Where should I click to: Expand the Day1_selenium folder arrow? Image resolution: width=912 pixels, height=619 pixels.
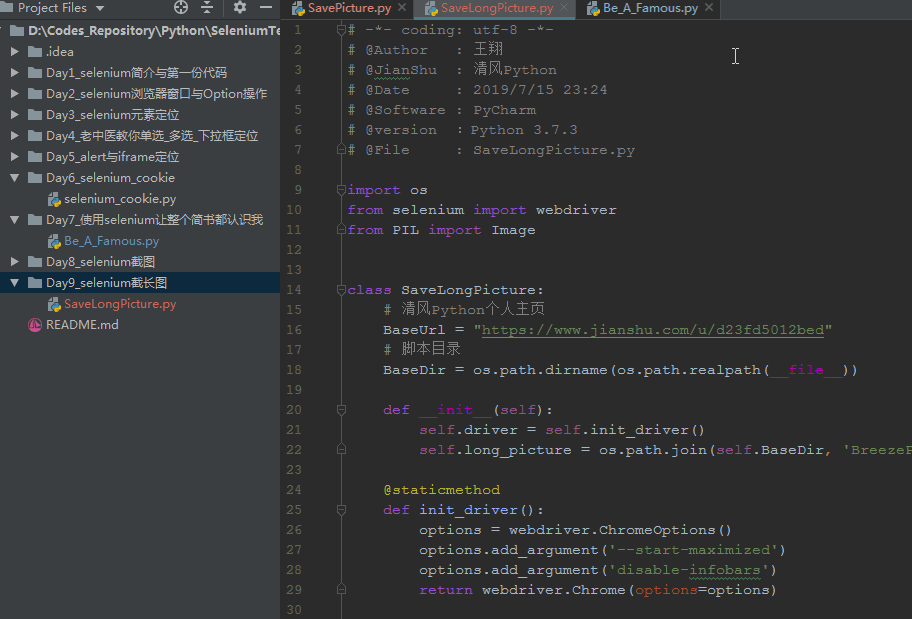coord(15,73)
